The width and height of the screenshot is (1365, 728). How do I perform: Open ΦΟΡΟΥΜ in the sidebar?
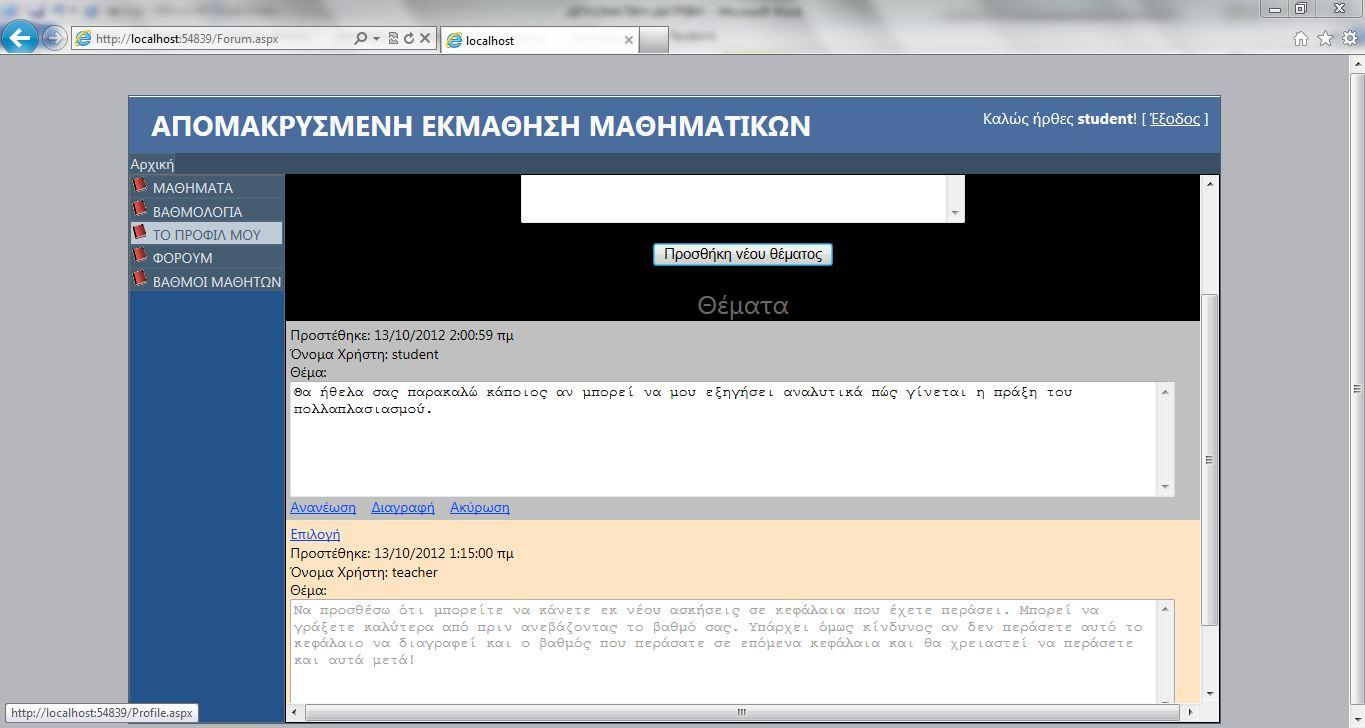pyautogui.click(x=207, y=258)
